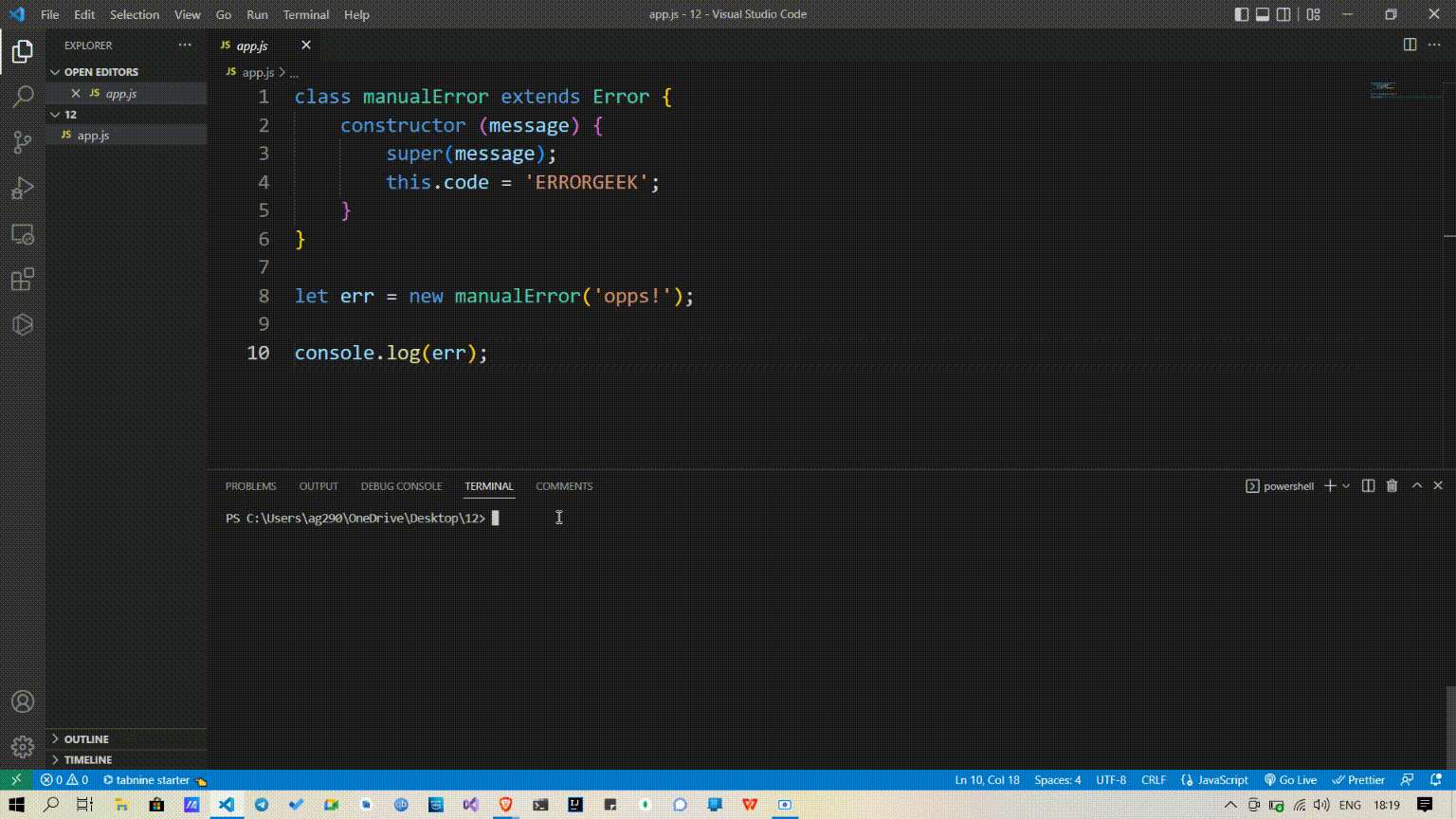
Task: Click Prettier in the status bar
Action: click(1359, 779)
